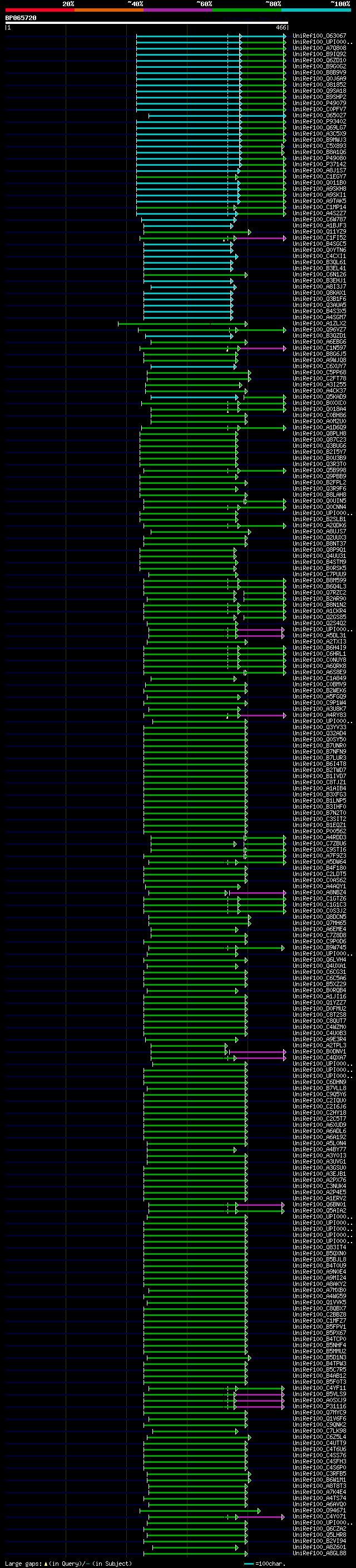Select label UniRef100_C5X893

(x=319, y=146)
